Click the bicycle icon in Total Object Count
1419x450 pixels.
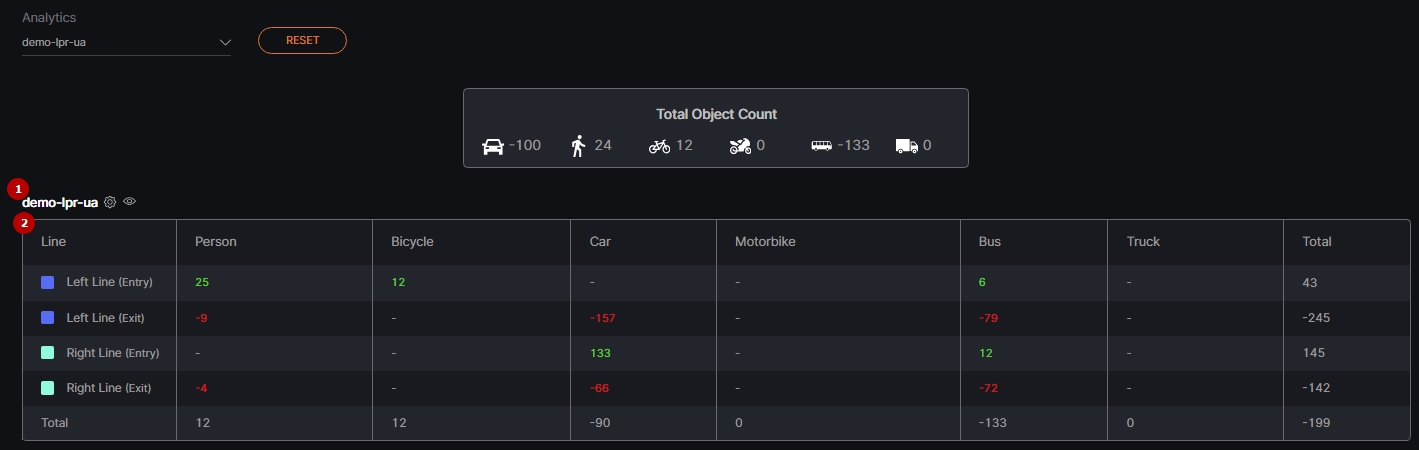(659, 146)
